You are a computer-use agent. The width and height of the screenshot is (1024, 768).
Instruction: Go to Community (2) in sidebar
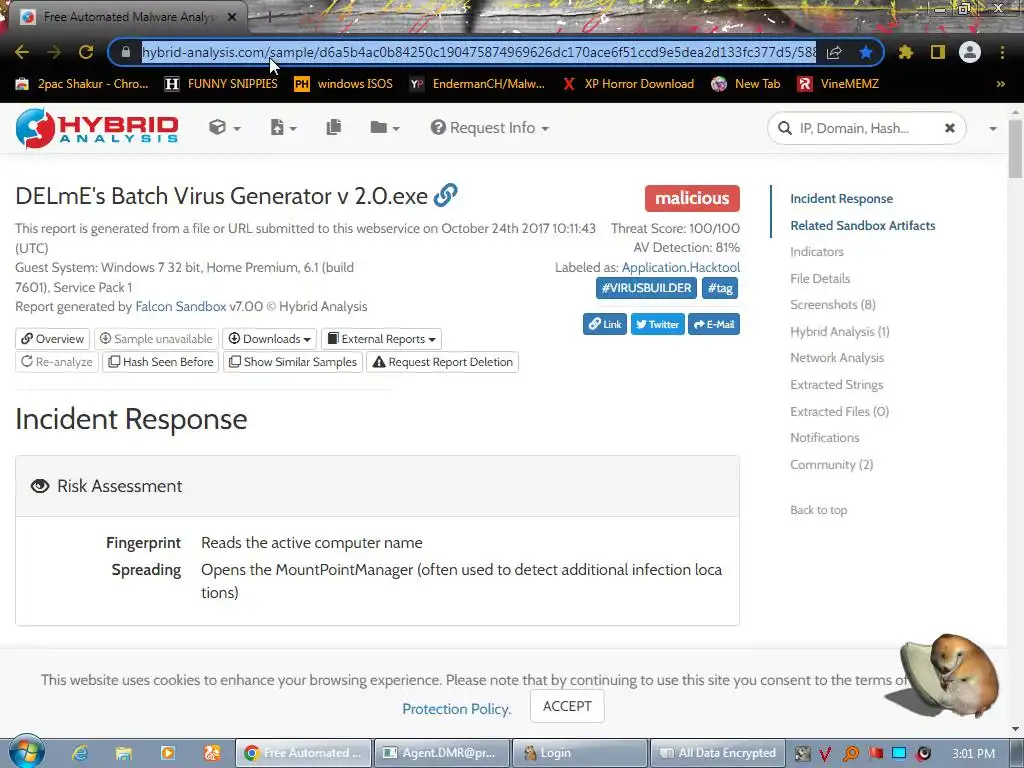click(x=831, y=465)
